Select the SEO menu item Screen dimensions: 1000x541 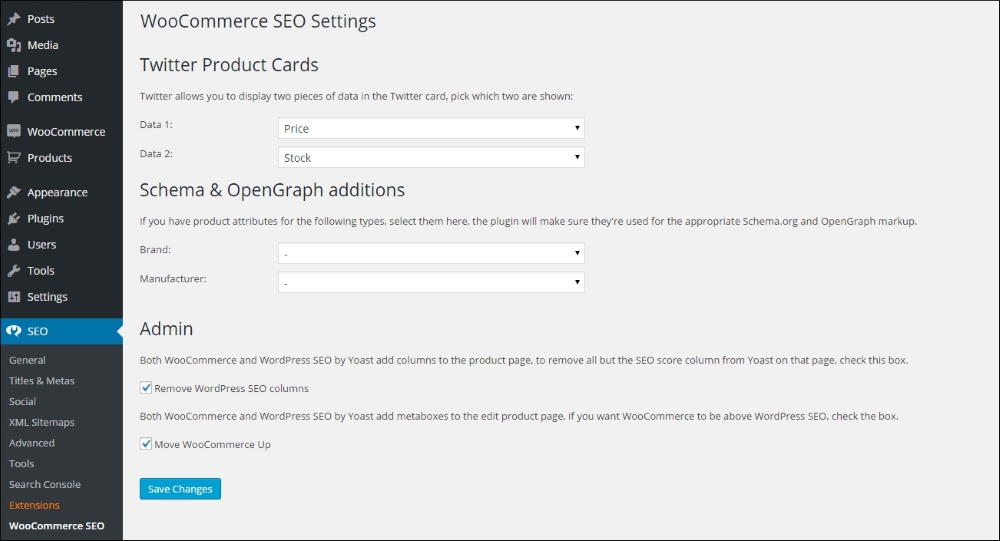61,331
